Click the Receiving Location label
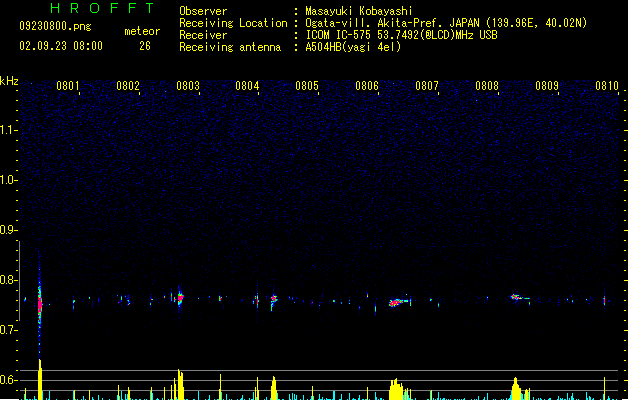This screenshot has height=400, width=629. coord(233,23)
